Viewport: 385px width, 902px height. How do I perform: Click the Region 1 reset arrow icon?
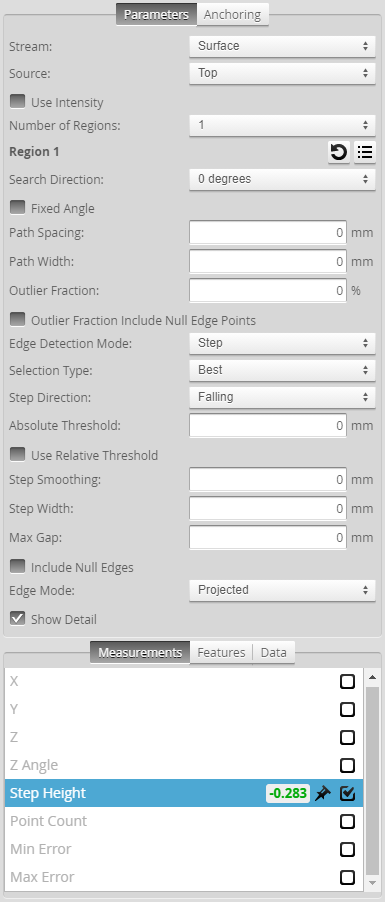point(338,152)
